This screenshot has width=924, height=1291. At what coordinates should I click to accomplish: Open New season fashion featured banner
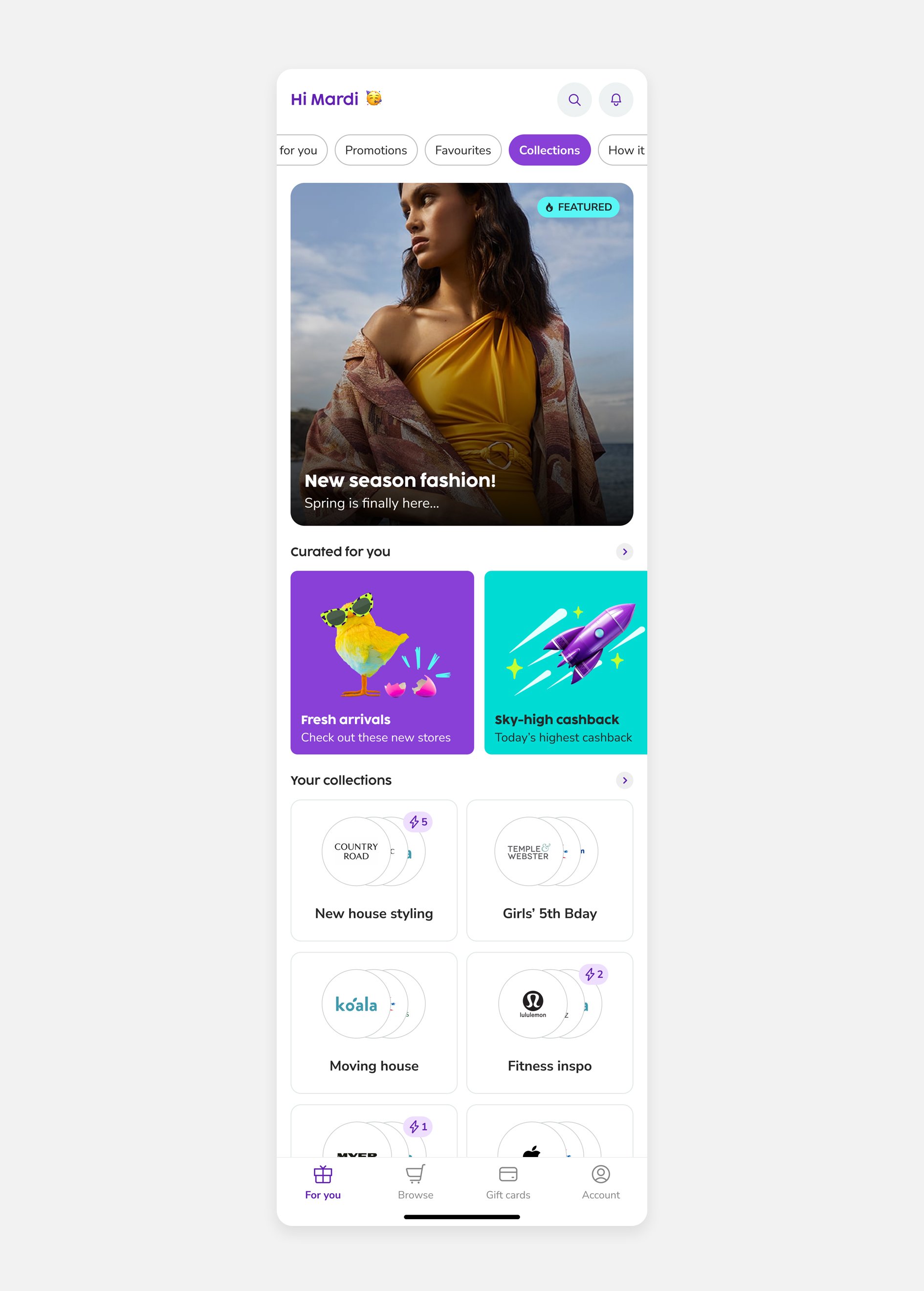click(x=462, y=354)
